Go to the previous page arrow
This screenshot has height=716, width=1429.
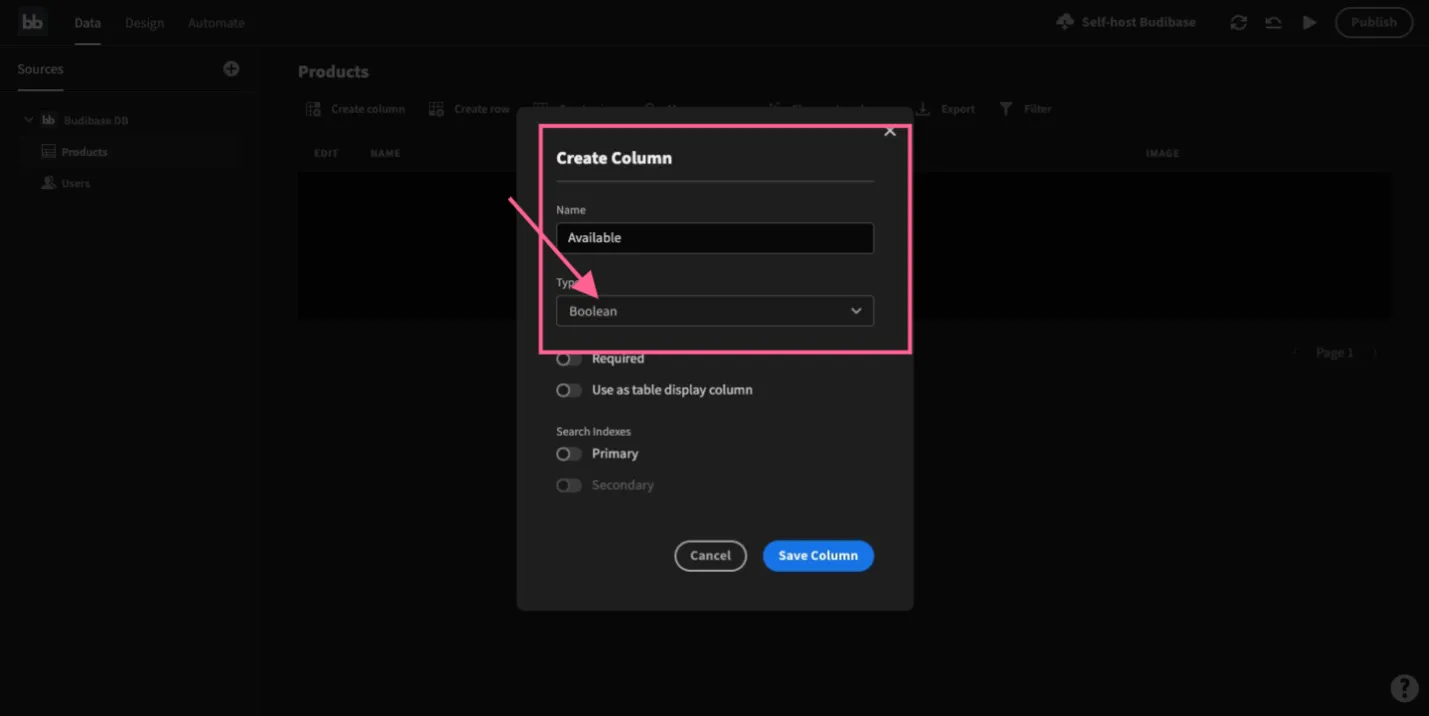pyautogui.click(x=1297, y=353)
